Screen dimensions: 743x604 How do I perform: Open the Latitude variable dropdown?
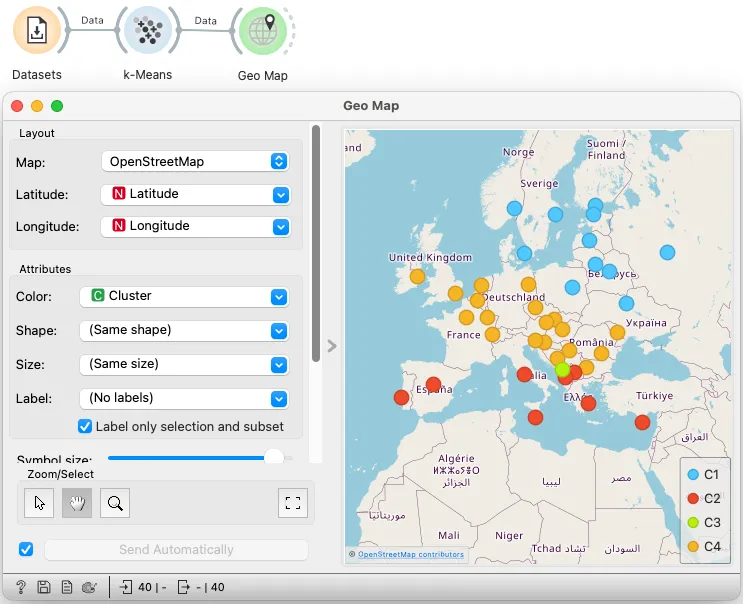pyautogui.click(x=195, y=194)
